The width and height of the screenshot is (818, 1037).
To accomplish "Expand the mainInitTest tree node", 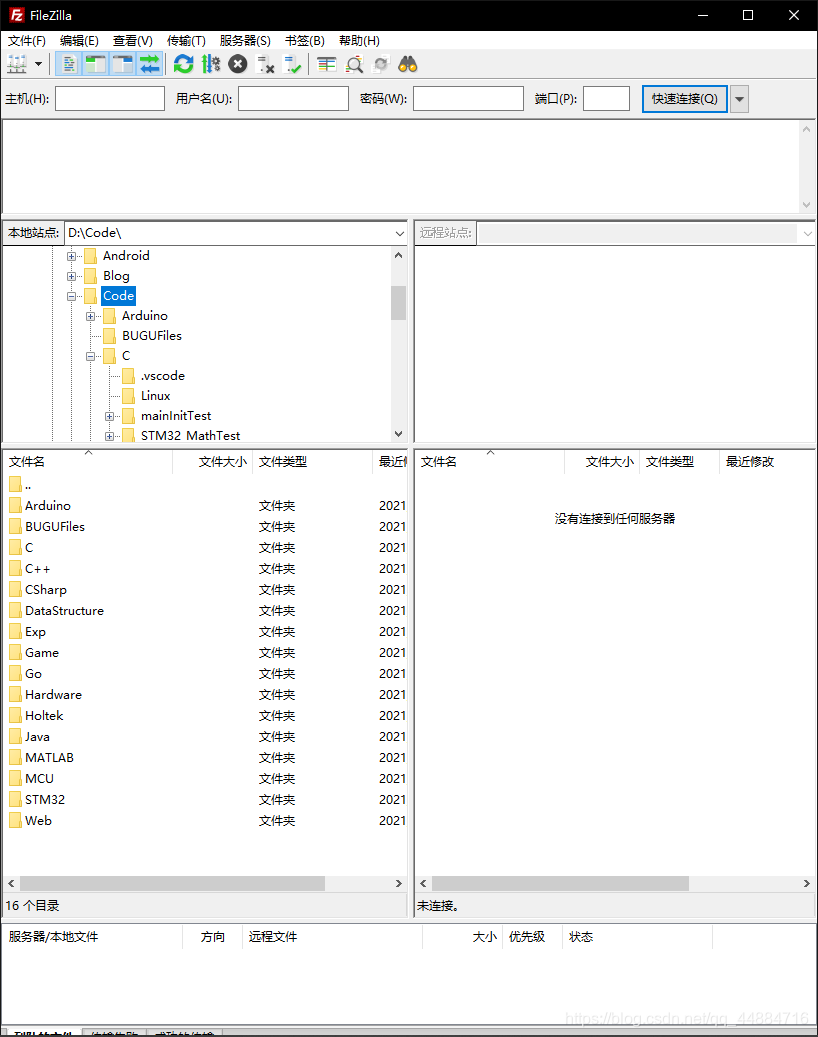I will click(x=110, y=416).
